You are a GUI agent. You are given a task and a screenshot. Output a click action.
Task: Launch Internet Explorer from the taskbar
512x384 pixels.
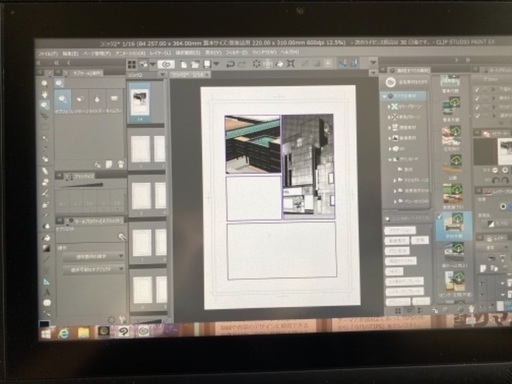[64, 333]
